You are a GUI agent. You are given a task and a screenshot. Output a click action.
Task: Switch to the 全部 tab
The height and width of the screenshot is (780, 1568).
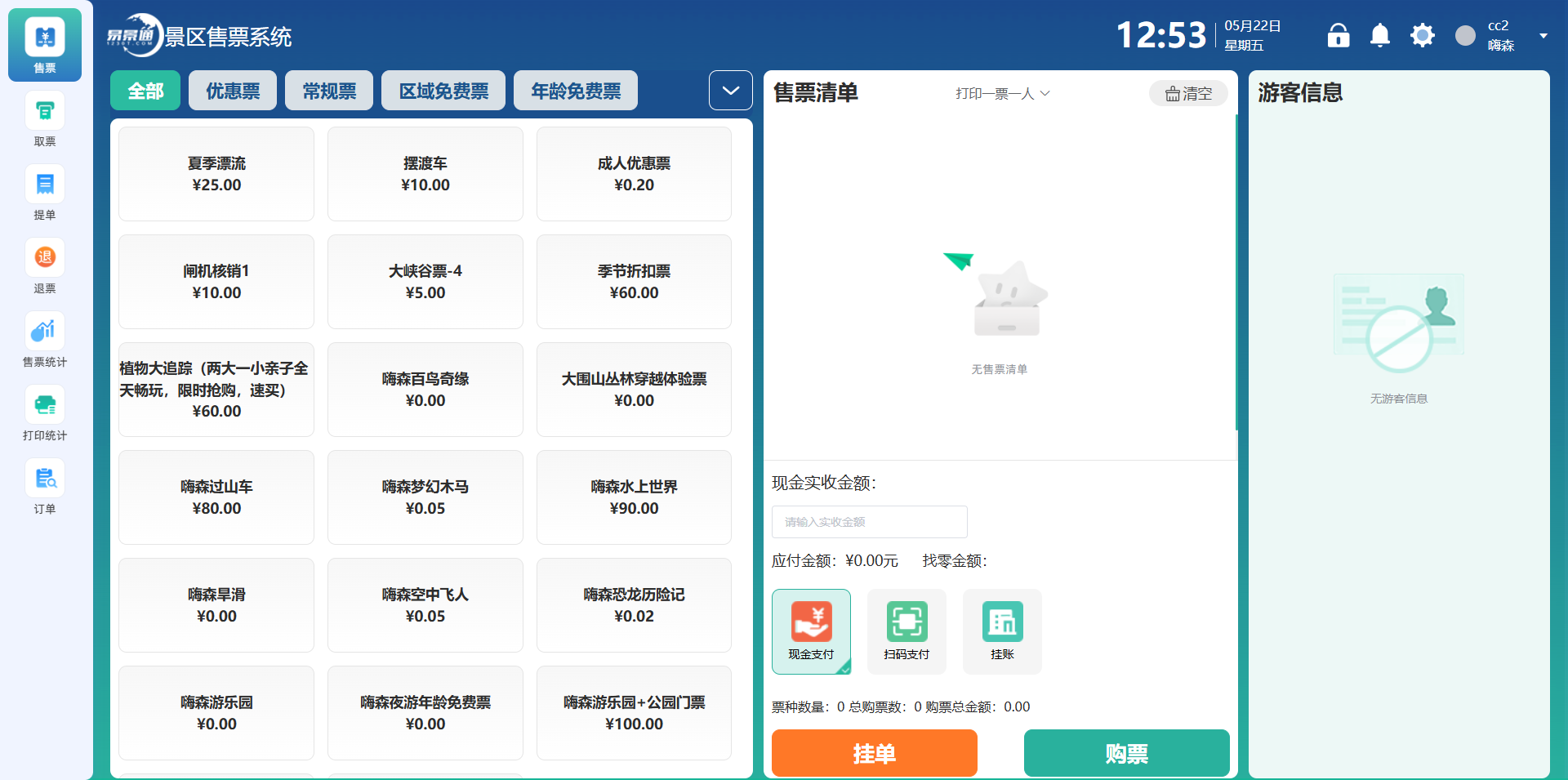(x=145, y=91)
